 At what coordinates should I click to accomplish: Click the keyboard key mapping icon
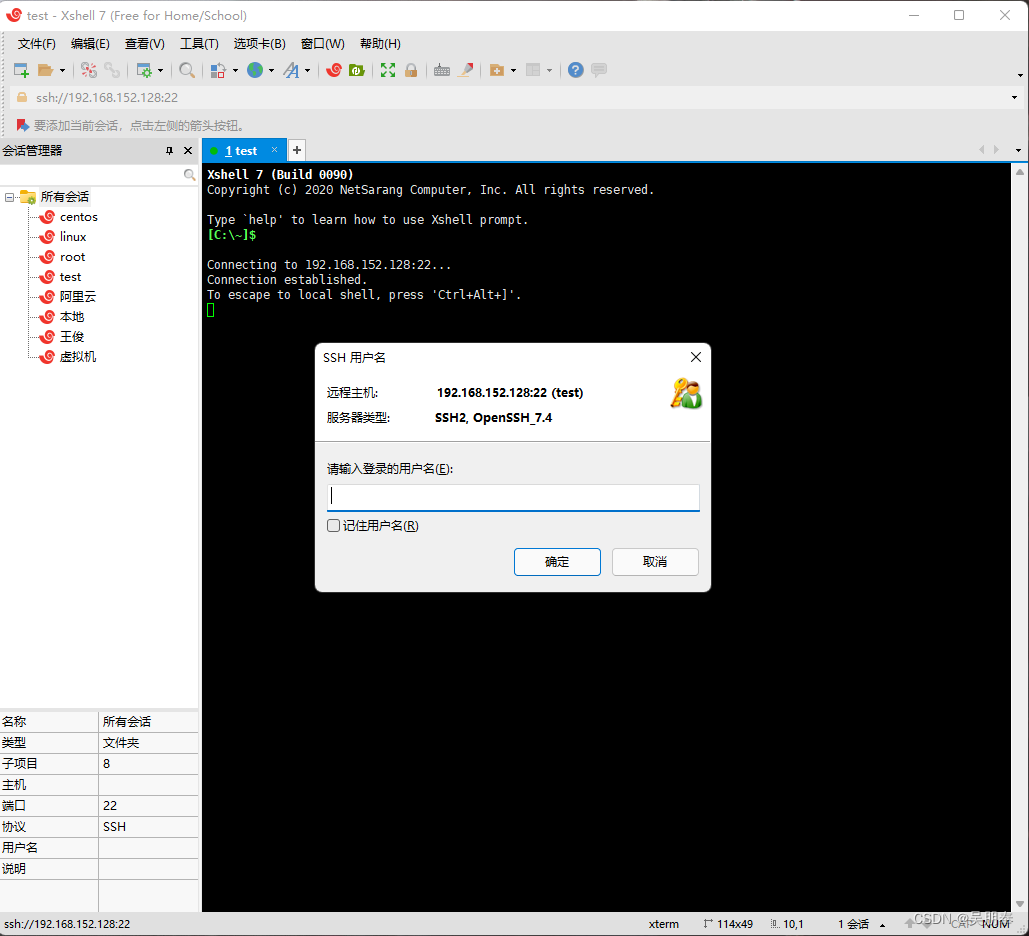click(x=442, y=70)
